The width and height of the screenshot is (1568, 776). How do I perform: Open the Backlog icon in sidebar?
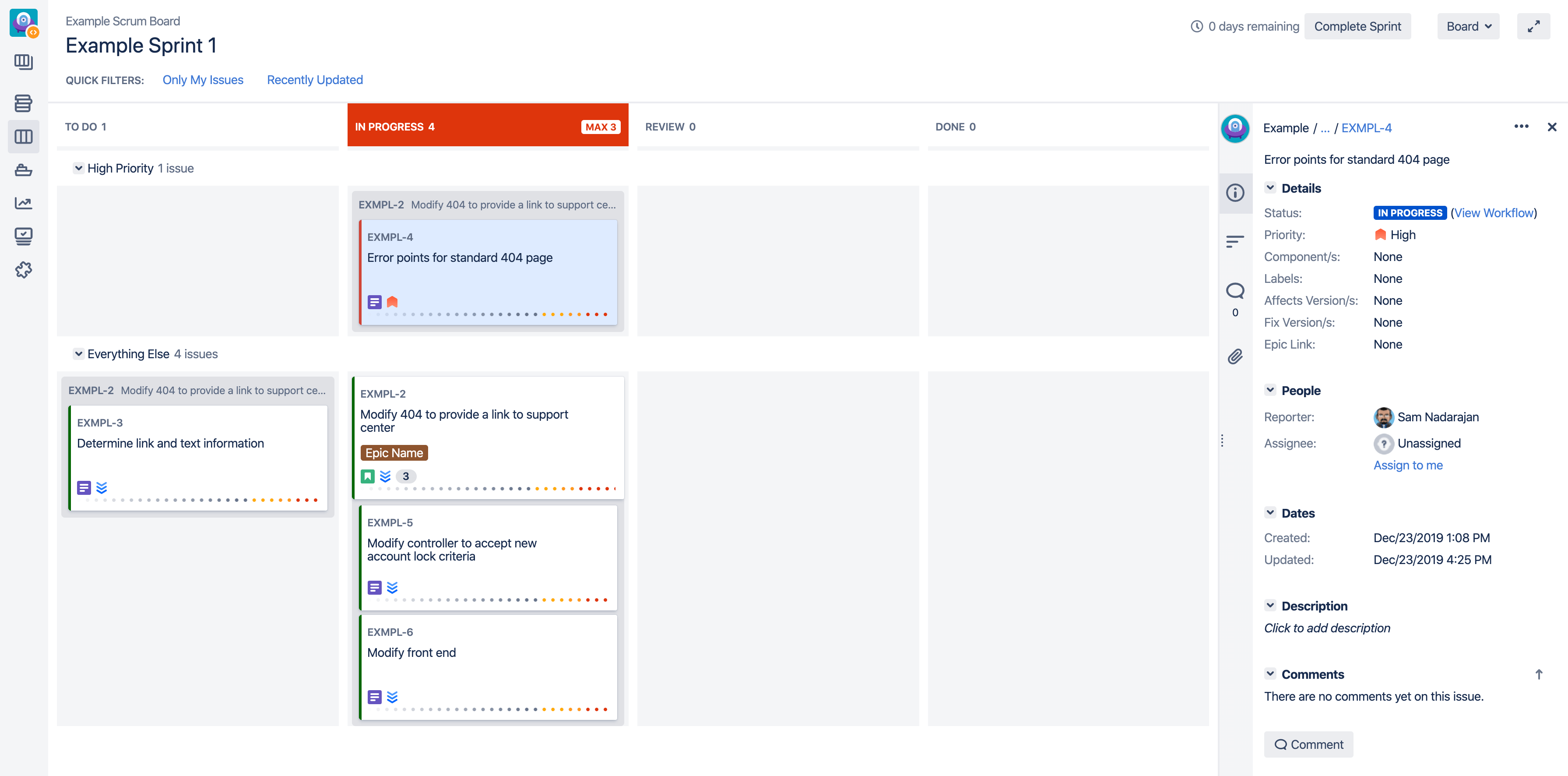coord(23,103)
